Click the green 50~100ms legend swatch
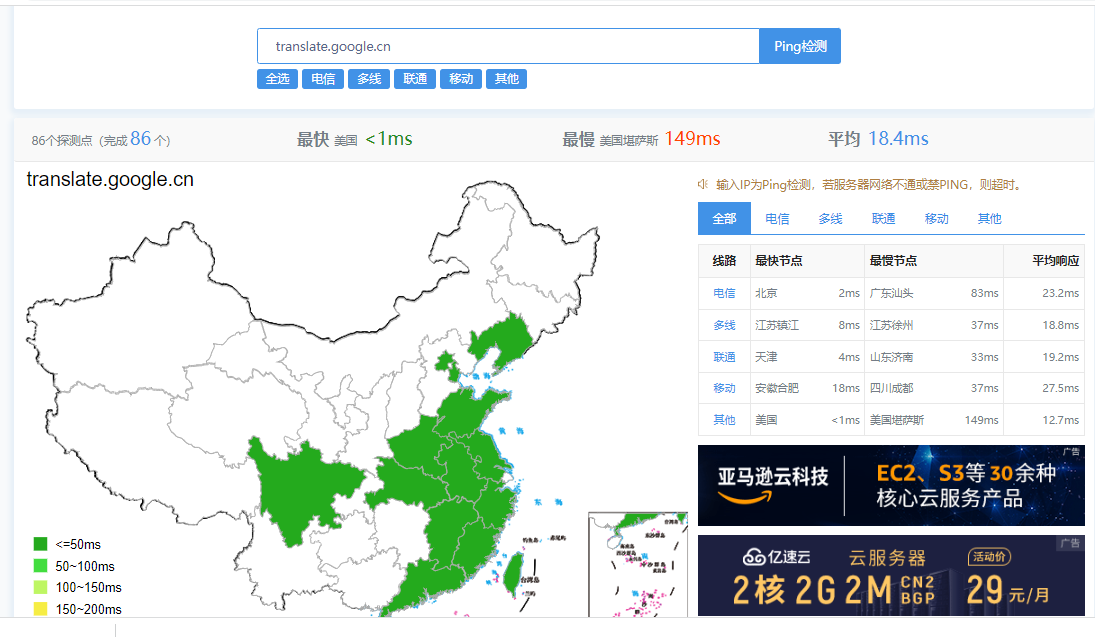Viewport: 1095px width, 637px height. point(41,566)
